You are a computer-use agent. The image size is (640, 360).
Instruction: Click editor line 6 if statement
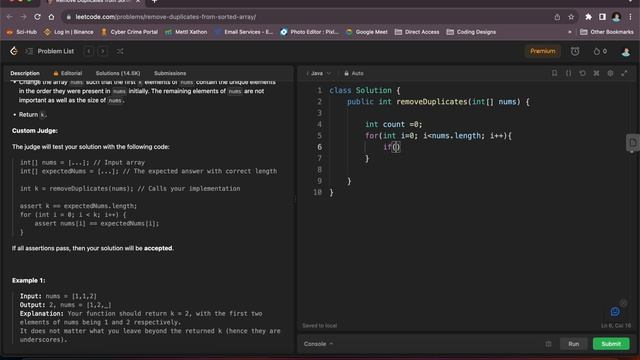tap(391, 147)
